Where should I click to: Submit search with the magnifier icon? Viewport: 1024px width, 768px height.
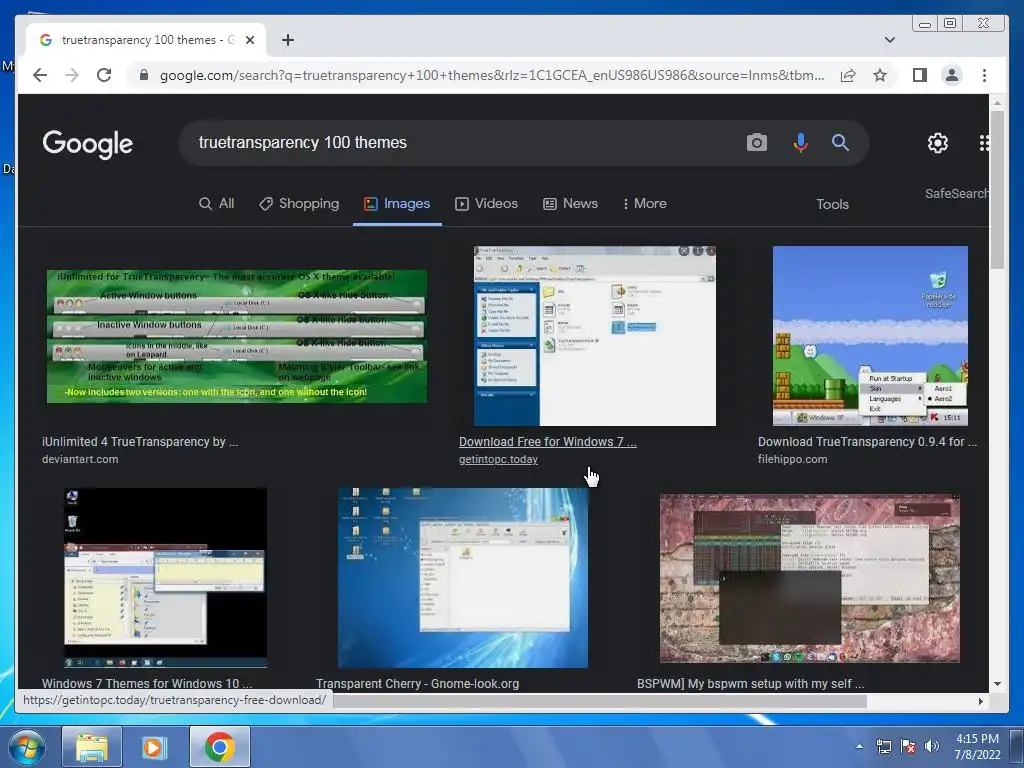840,142
